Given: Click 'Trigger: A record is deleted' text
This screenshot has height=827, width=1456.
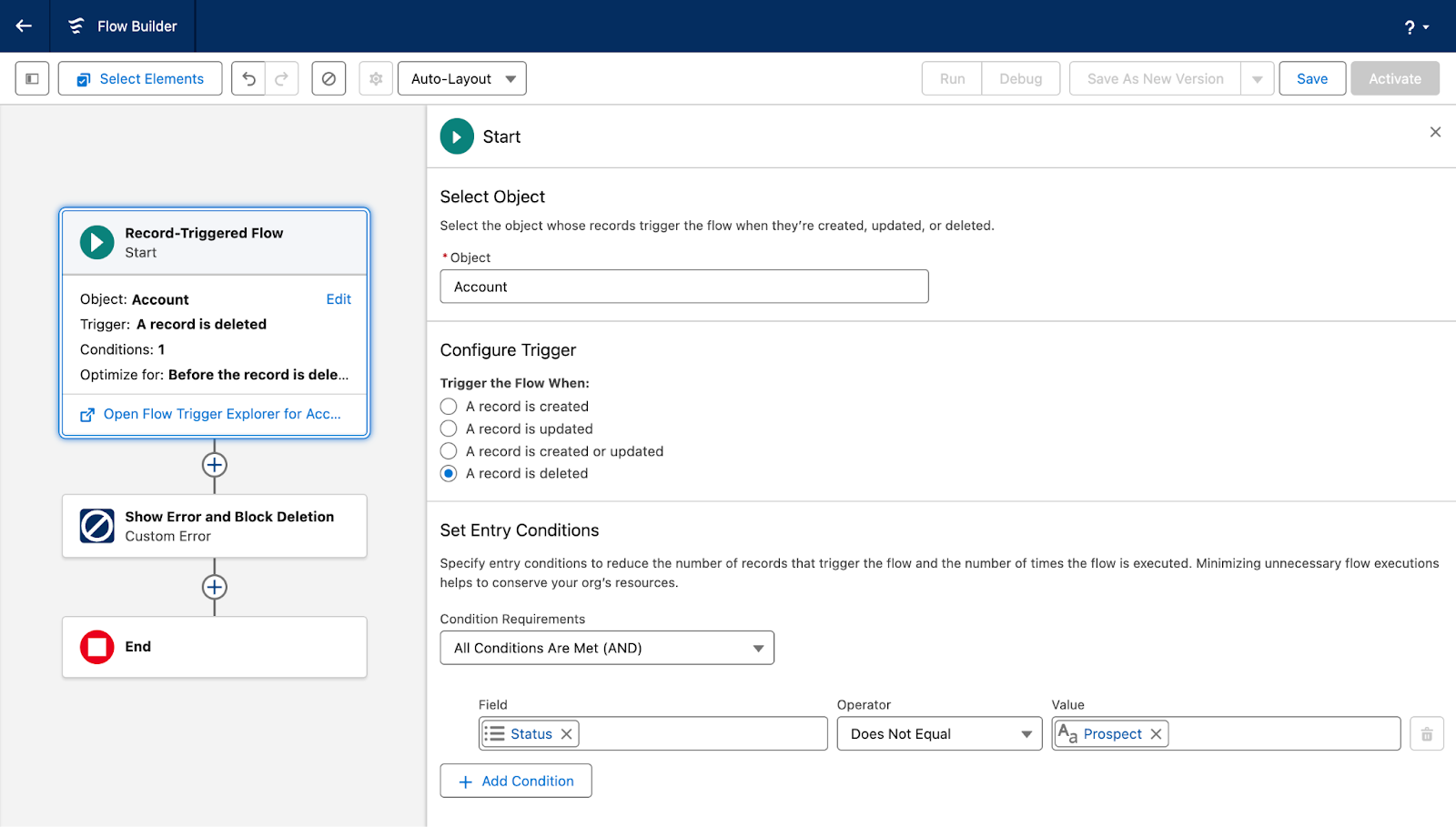Looking at the screenshot, I should (x=173, y=324).
